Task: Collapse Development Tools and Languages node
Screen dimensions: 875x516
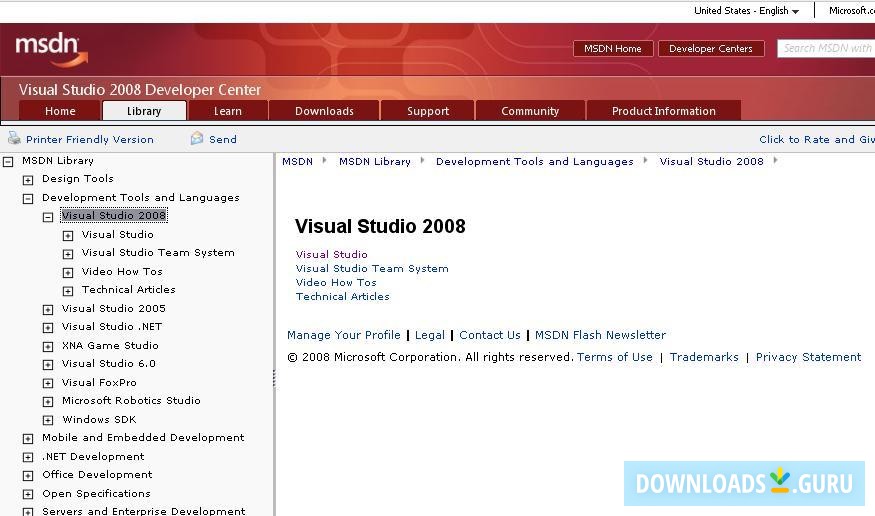Action: 28,199
